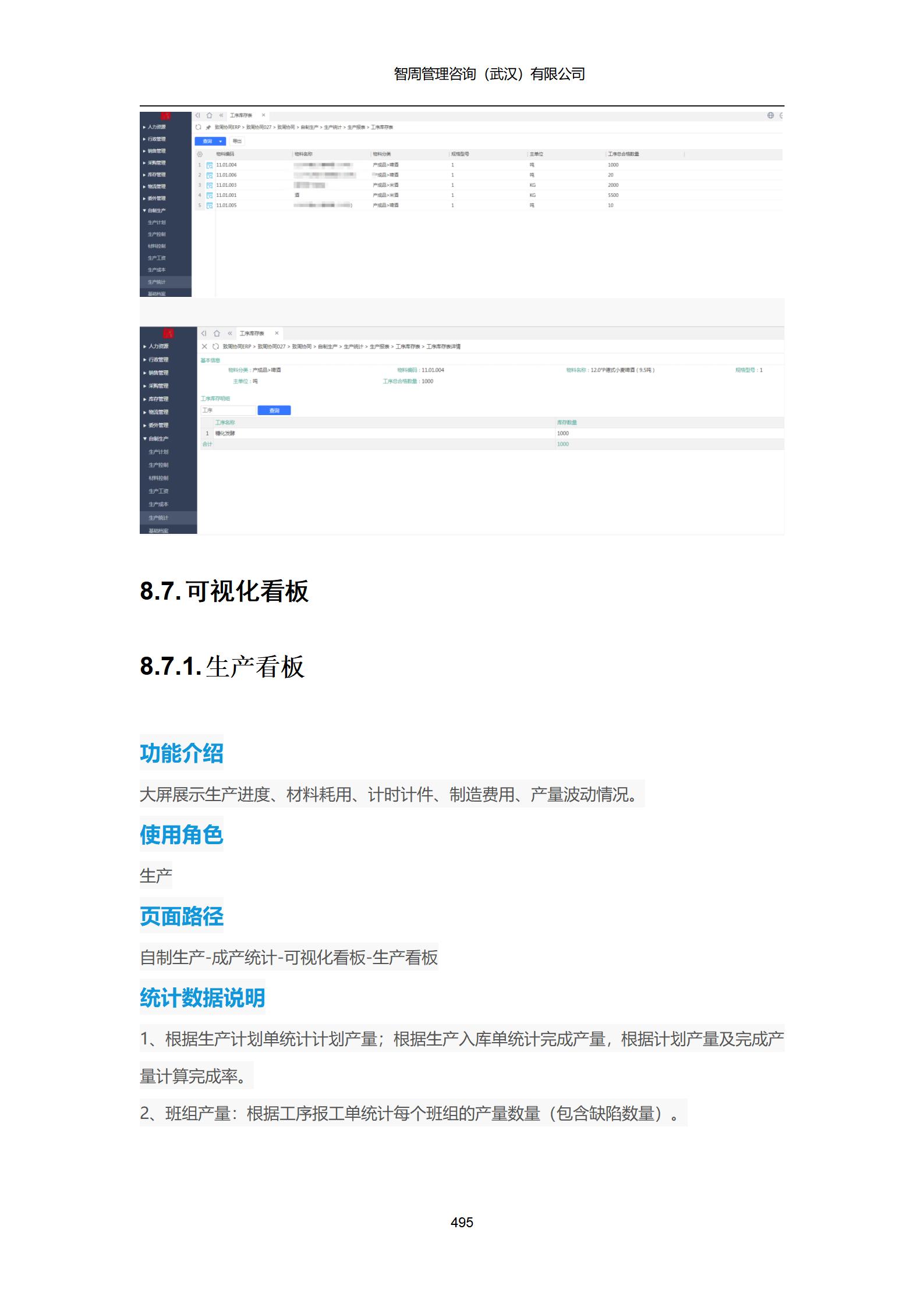Screen dimensions: 924x1307
Task: Close the 工序库存表 tab in list-view screenshot
Action: (263, 115)
